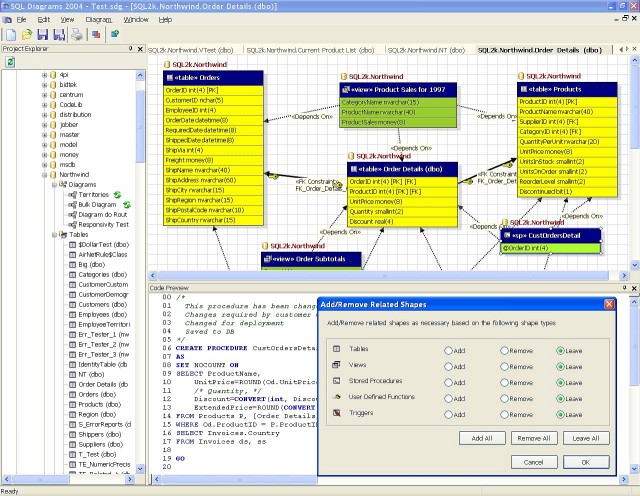Select Remove radio button for Views
The height and width of the screenshot is (496, 640).
505,368
